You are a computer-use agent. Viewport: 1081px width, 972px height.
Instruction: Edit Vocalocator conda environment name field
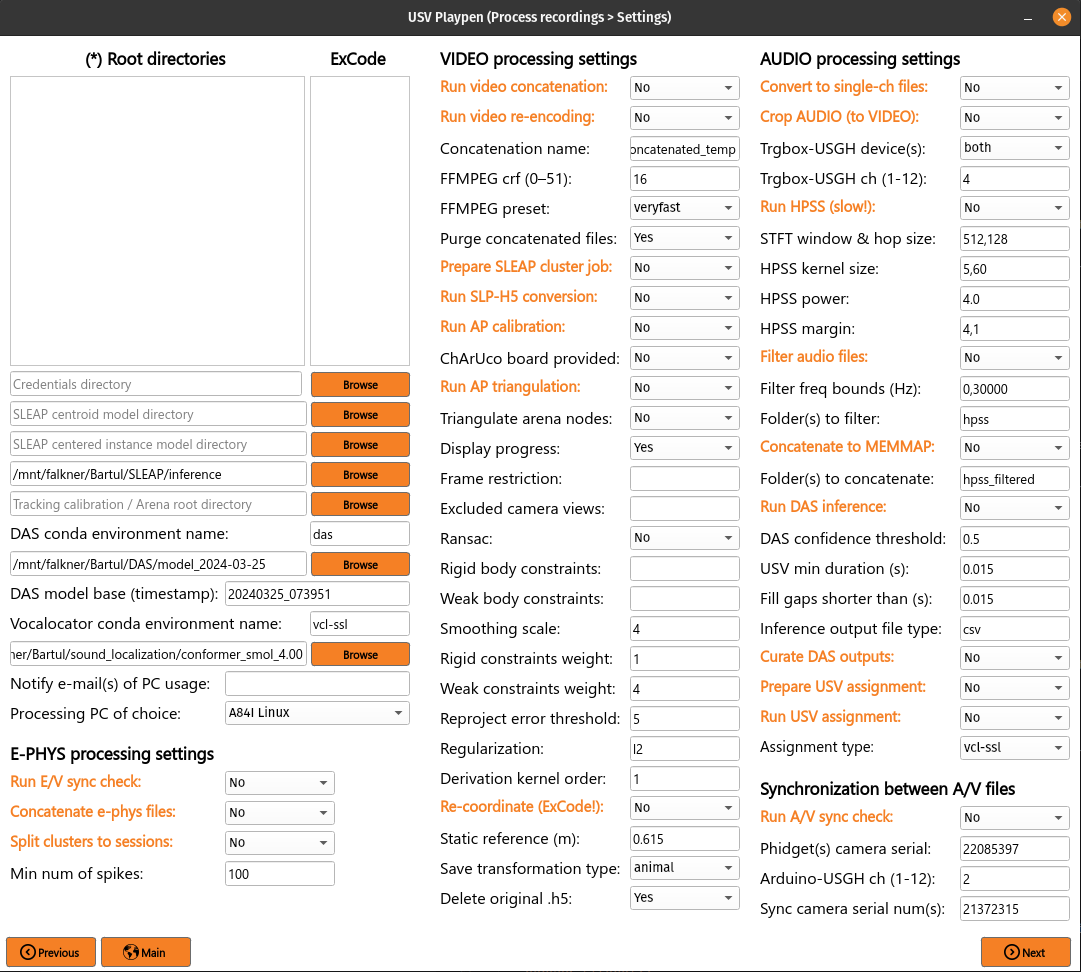[x=360, y=624]
